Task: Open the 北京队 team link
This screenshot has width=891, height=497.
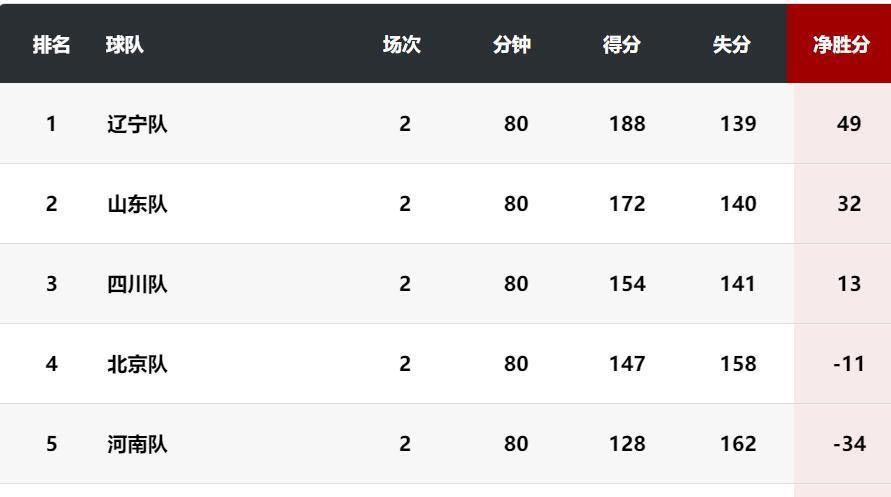Action: pyautogui.click(x=137, y=364)
